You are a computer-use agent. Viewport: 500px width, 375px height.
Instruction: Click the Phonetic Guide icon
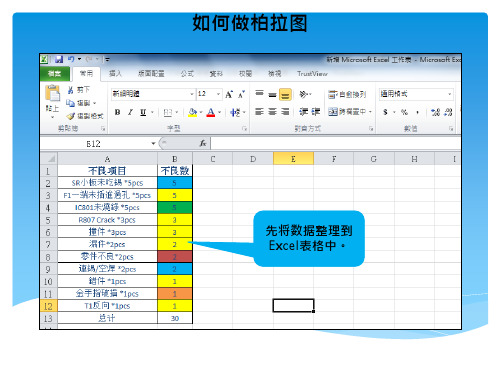pos(235,112)
